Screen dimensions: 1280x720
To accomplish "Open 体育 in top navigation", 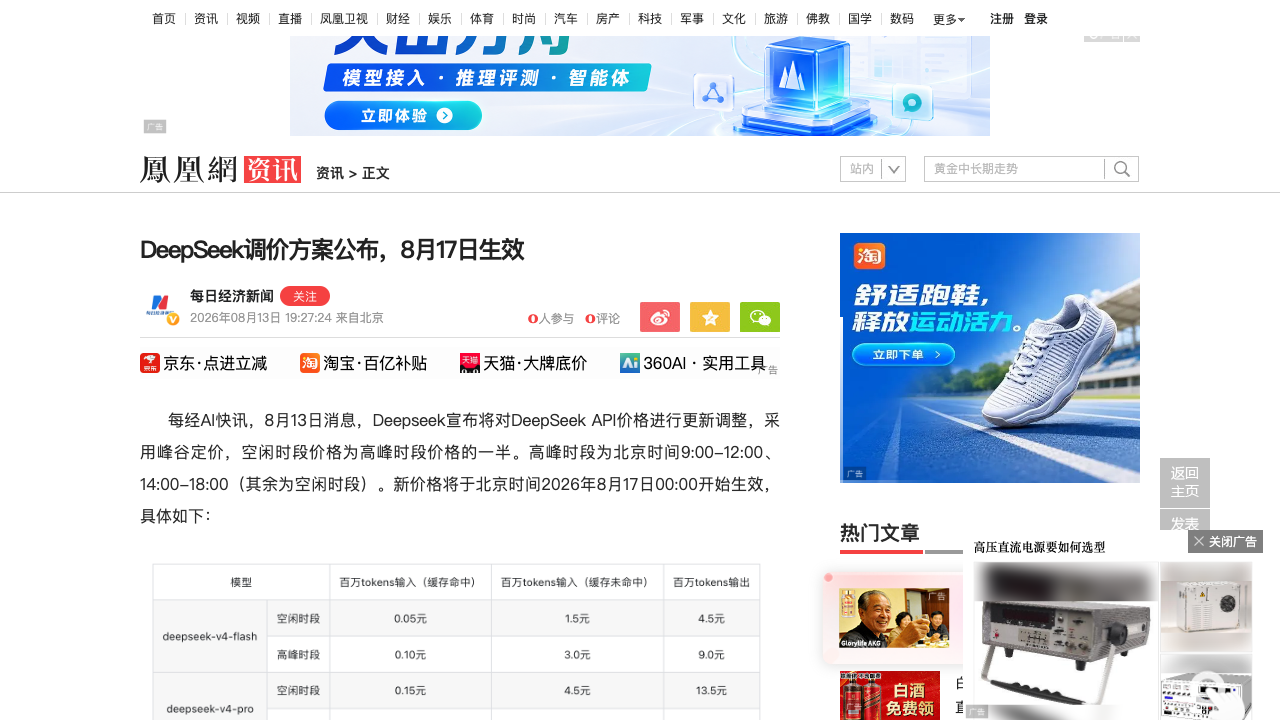I will click(x=482, y=18).
